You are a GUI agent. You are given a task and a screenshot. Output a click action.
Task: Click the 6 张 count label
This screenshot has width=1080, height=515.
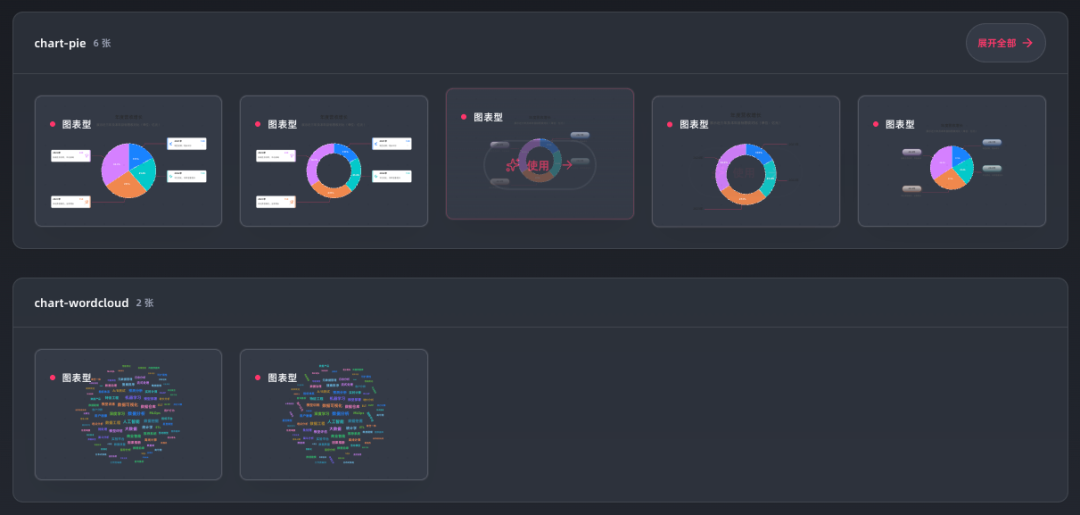[x=102, y=44]
